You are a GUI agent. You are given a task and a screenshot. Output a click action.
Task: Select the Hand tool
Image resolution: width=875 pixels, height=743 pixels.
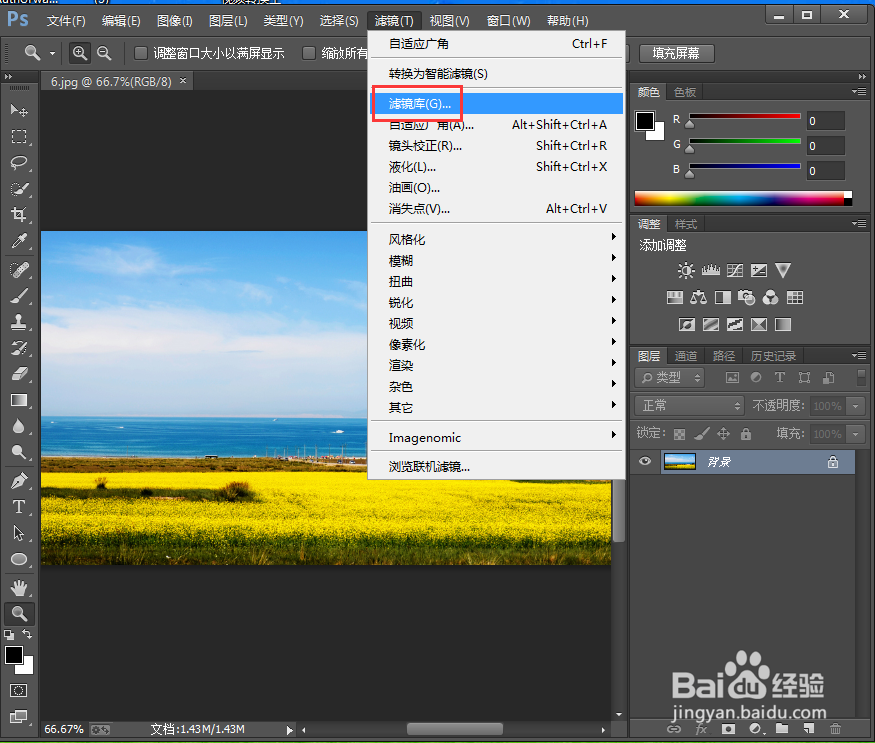(19, 588)
